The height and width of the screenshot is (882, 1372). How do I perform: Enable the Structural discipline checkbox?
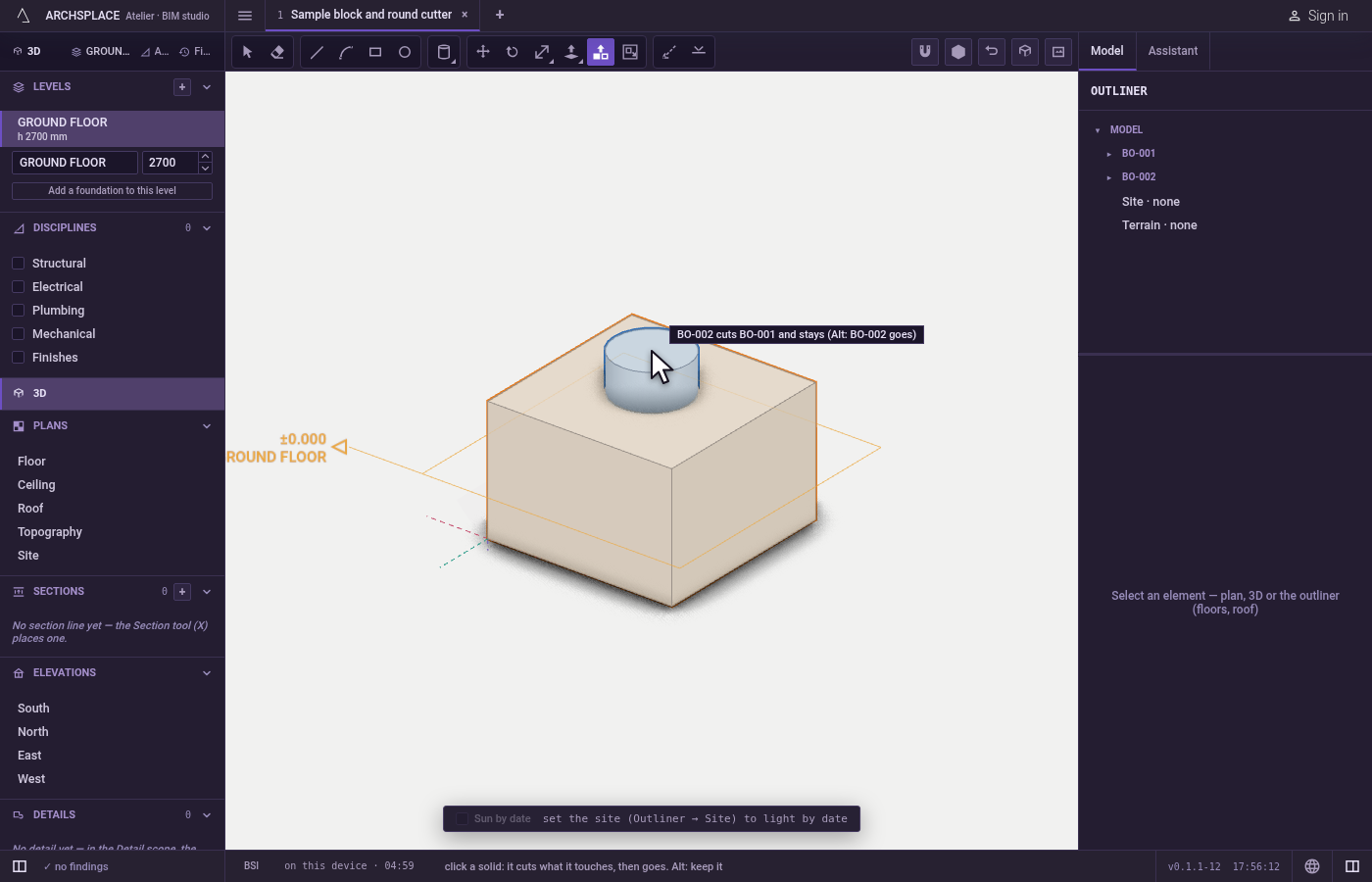tap(18, 263)
